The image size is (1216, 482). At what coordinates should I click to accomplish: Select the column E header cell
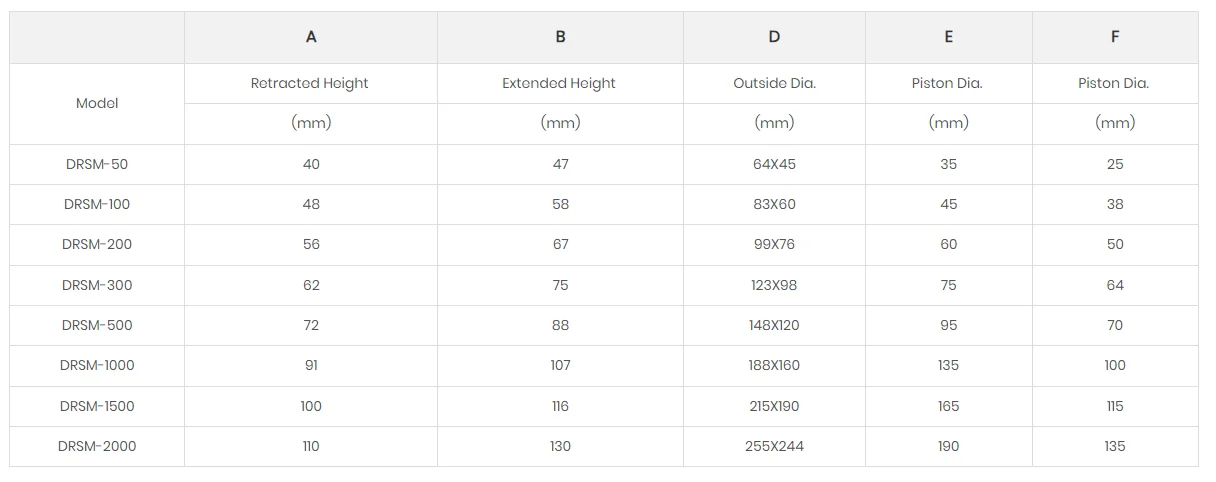coord(948,37)
